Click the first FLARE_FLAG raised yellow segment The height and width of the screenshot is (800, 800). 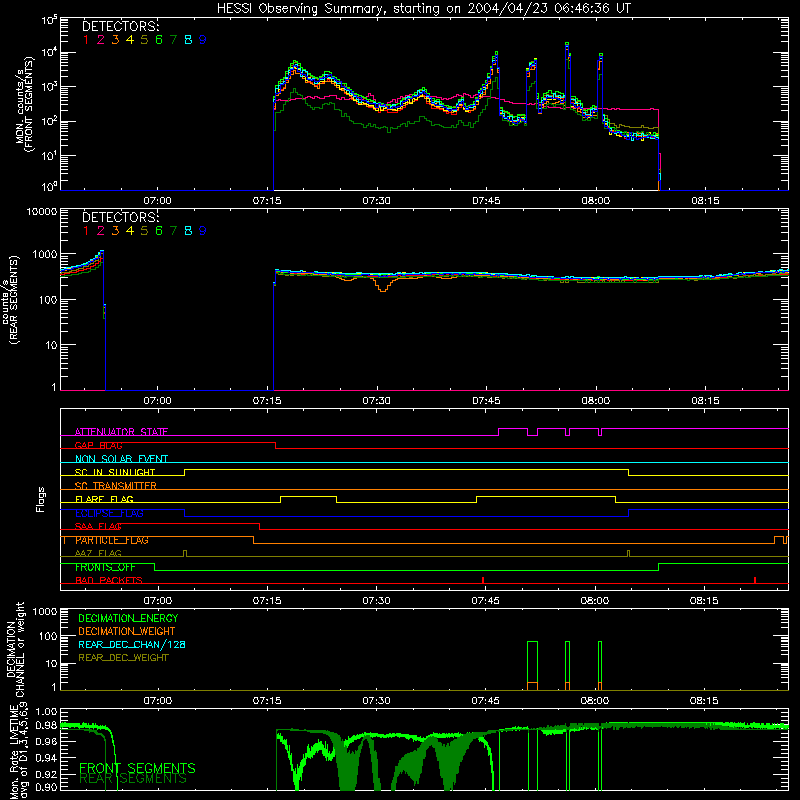(x=308, y=496)
